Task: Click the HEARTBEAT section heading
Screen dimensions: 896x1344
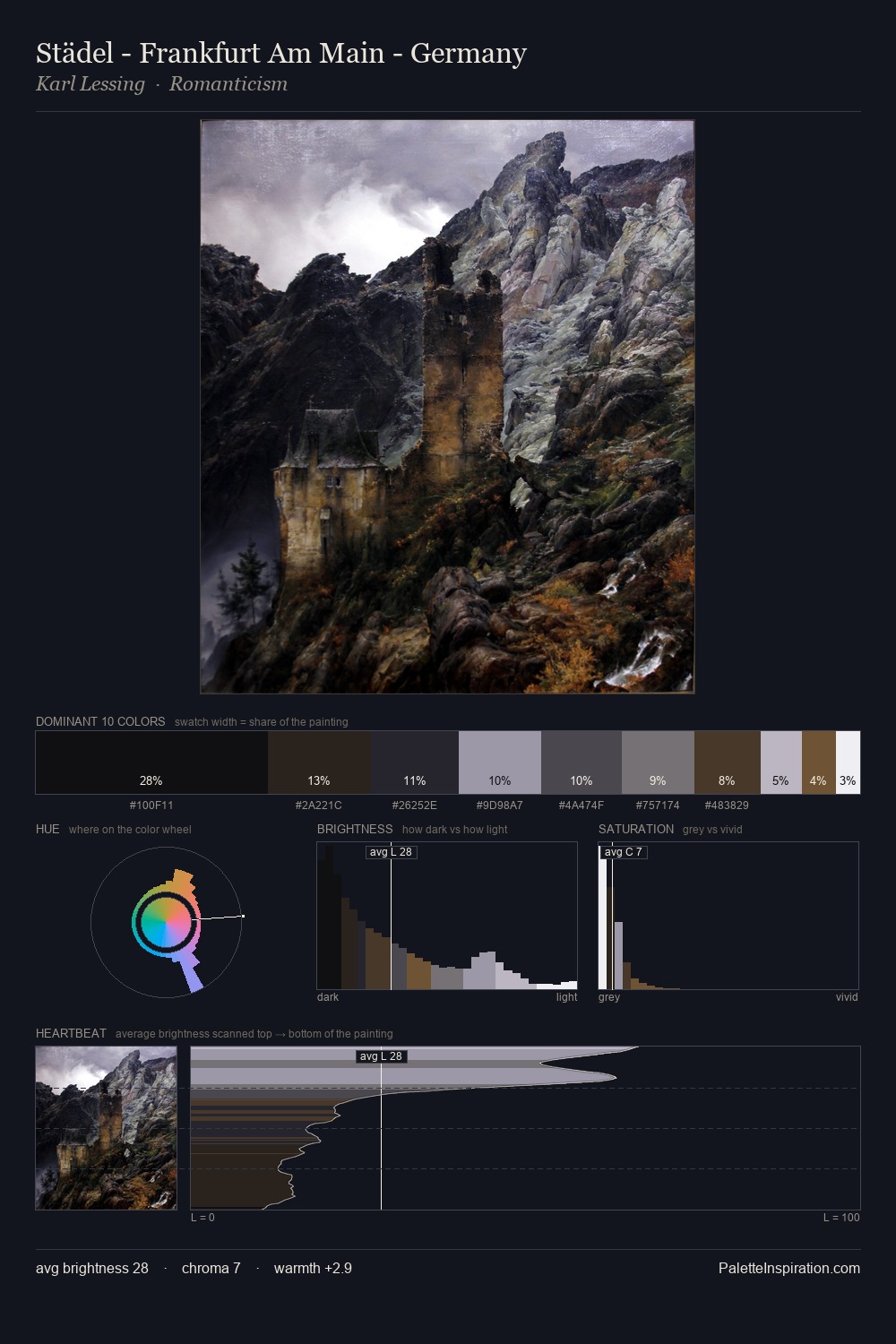Action: pos(71,1033)
